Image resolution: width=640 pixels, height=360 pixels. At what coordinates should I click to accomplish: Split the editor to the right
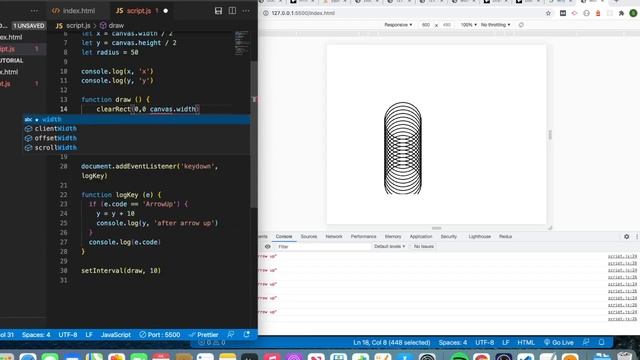tap(232, 11)
